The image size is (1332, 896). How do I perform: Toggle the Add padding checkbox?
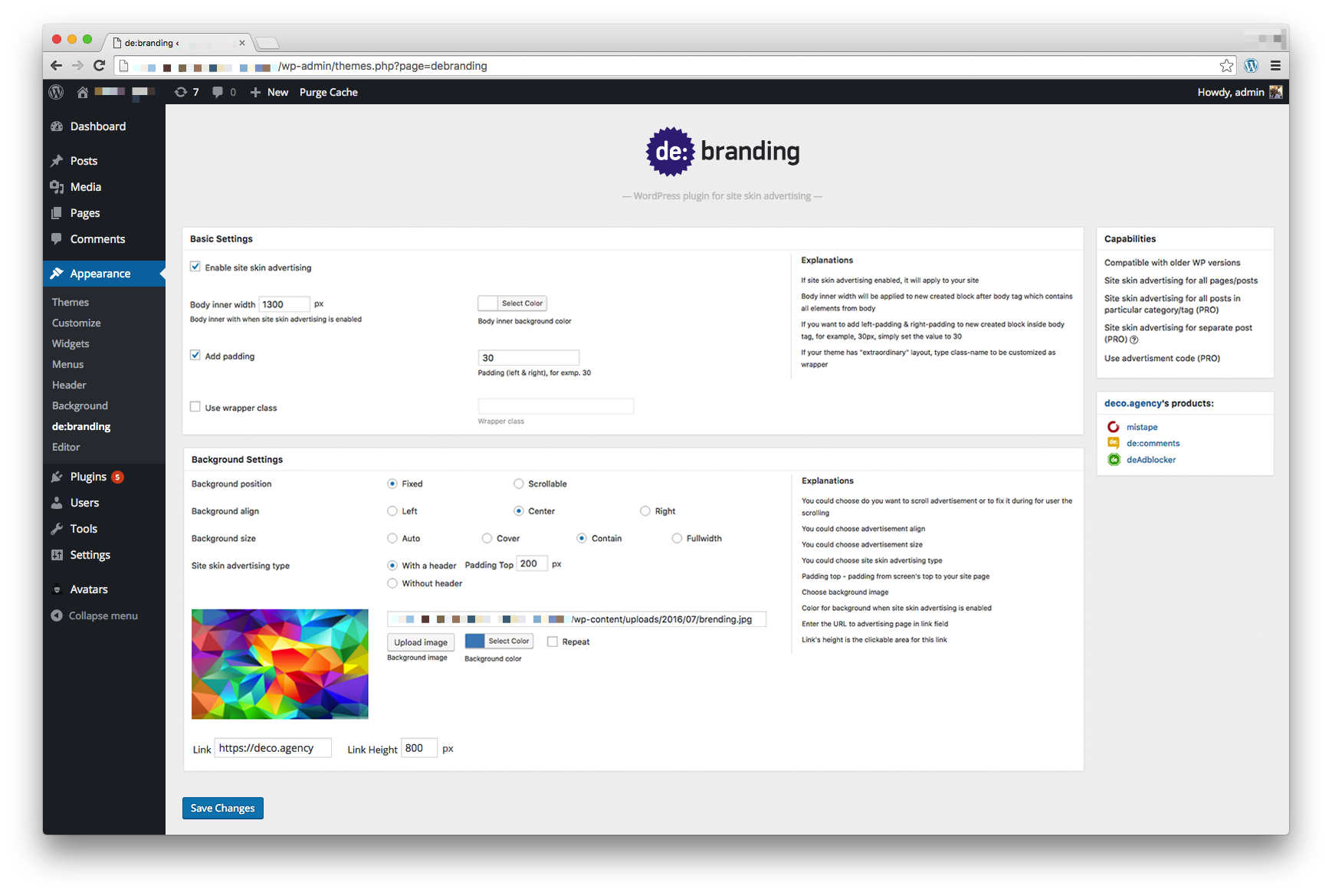pos(195,356)
